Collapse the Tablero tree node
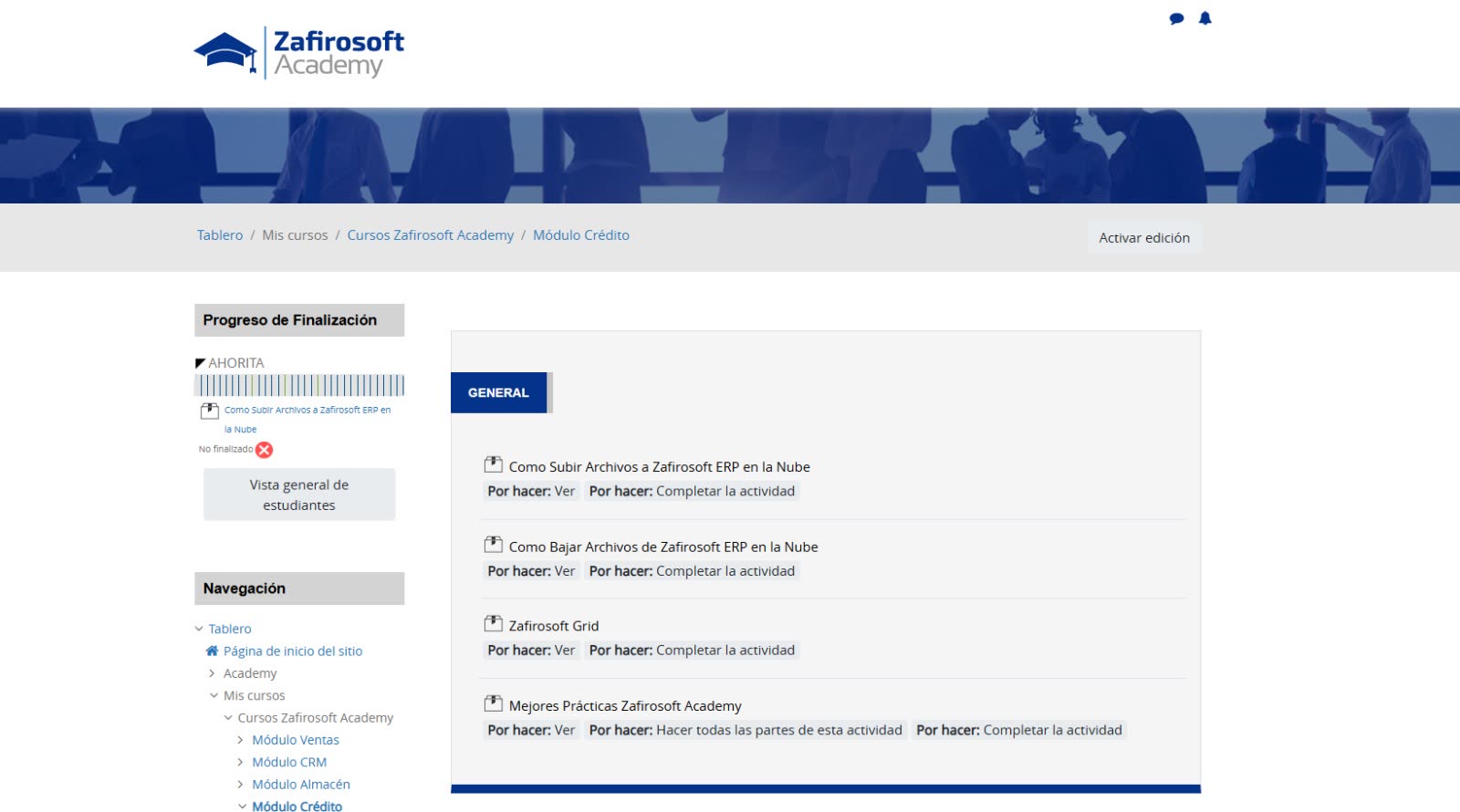This screenshot has width=1460, height=812. click(x=199, y=629)
